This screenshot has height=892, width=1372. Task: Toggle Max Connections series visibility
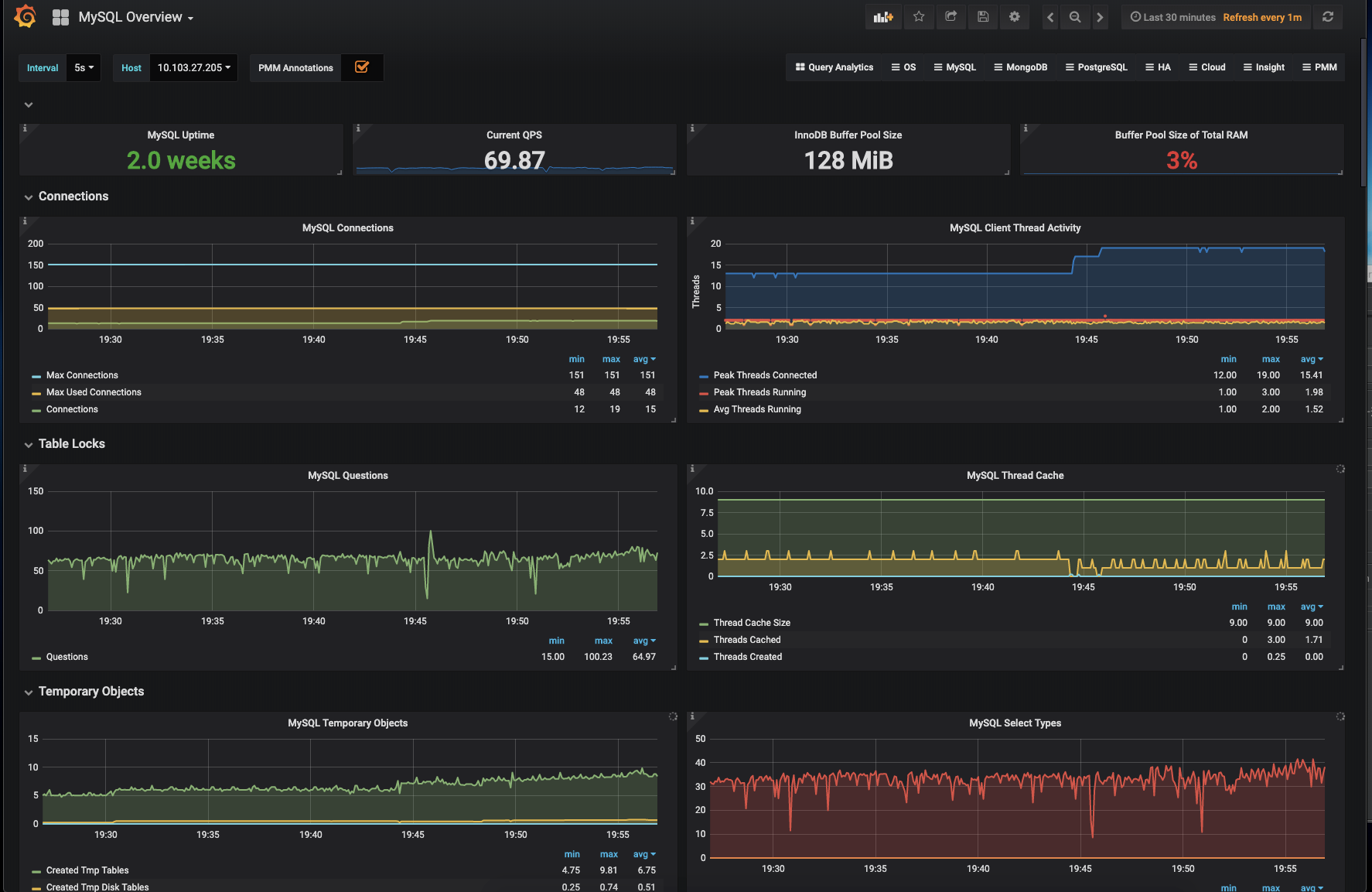pos(82,375)
